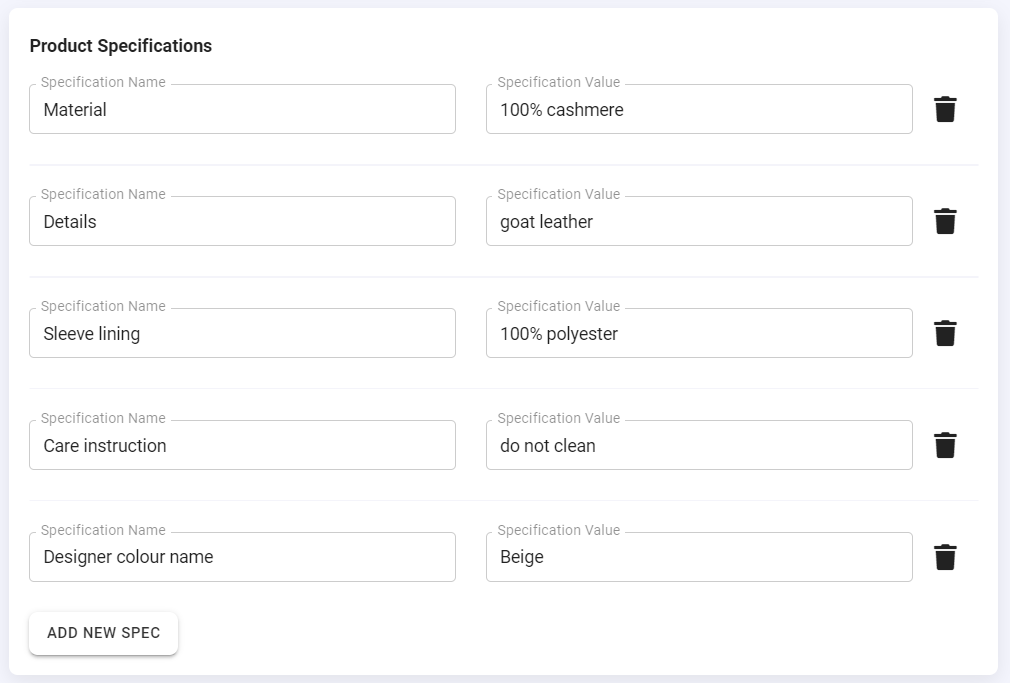Viewport: 1010px width, 683px height.
Task: Click the Designer colour name input
Action: 240,557
